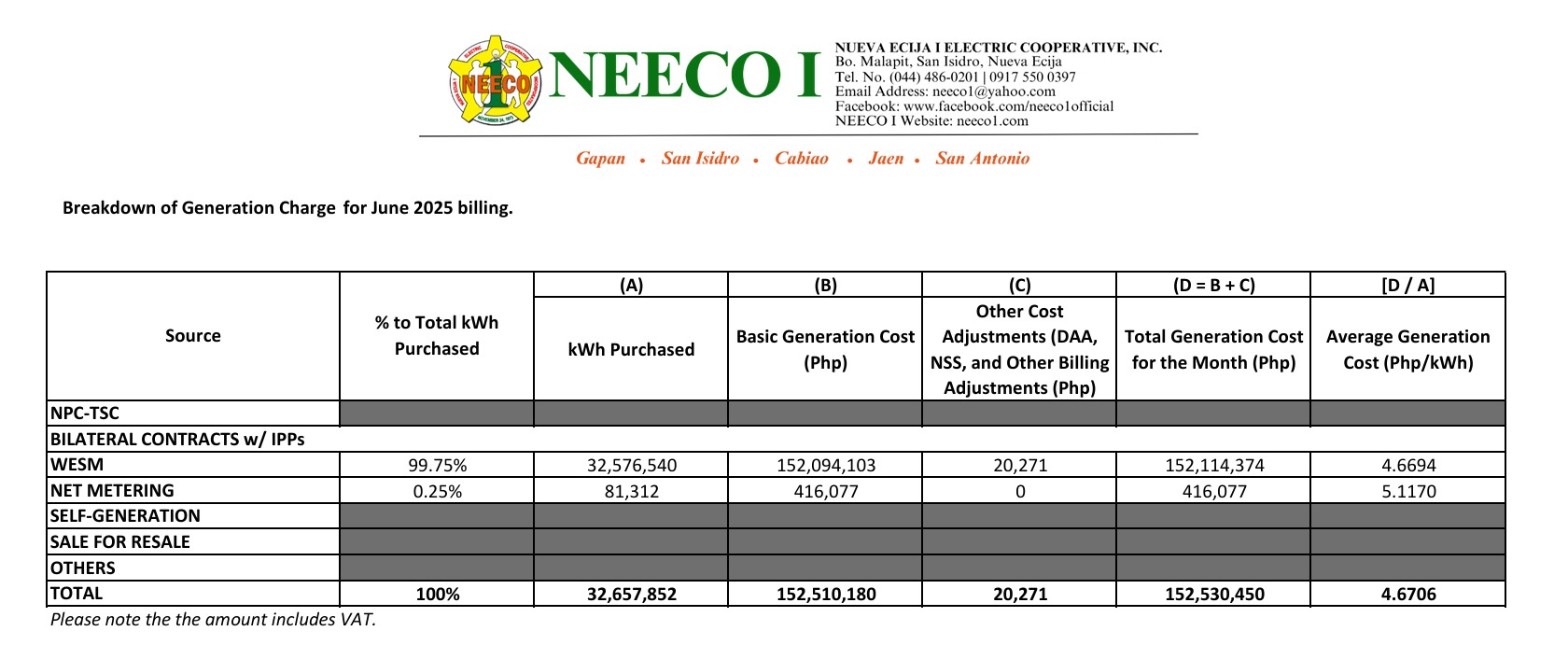
Task: Click the WESM row label
Action: tap(77, 465)
